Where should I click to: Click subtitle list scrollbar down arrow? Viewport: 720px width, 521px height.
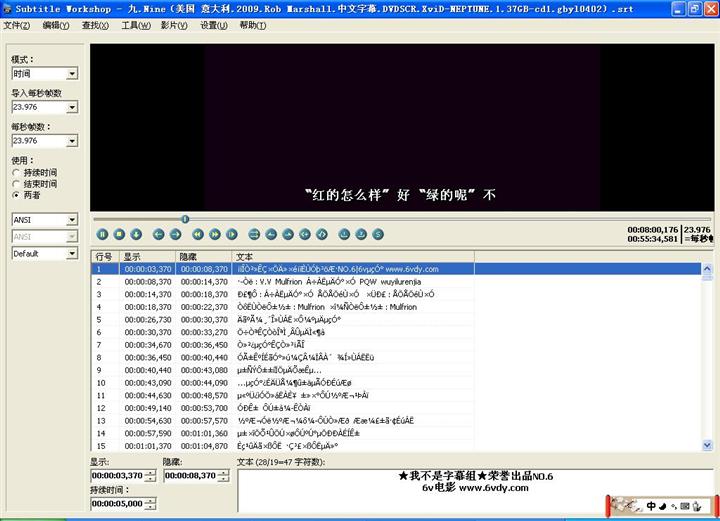point(707,445)
